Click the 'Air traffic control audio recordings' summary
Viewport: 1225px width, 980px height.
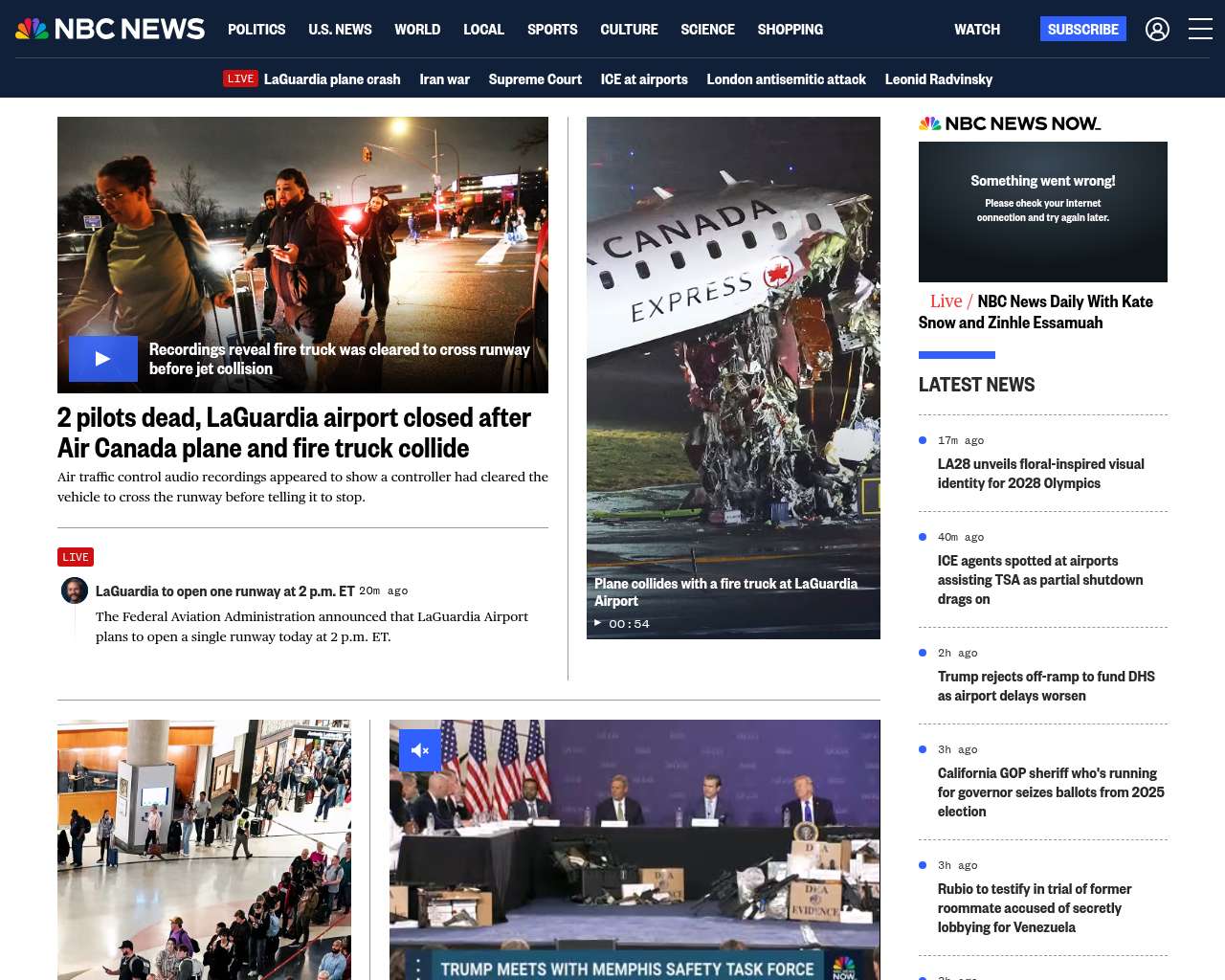pyautogui.click(x=302, y=487)
